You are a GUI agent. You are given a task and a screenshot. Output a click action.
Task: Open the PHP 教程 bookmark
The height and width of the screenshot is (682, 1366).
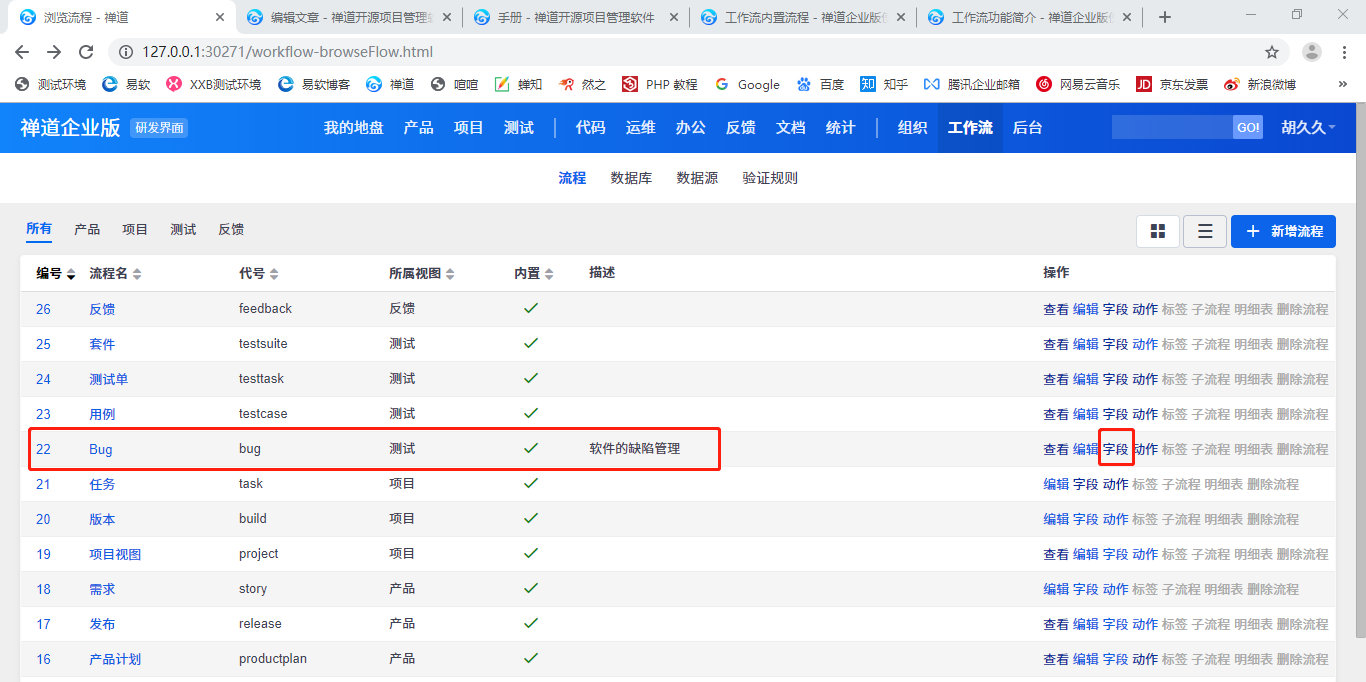click(x=660, y=84)
